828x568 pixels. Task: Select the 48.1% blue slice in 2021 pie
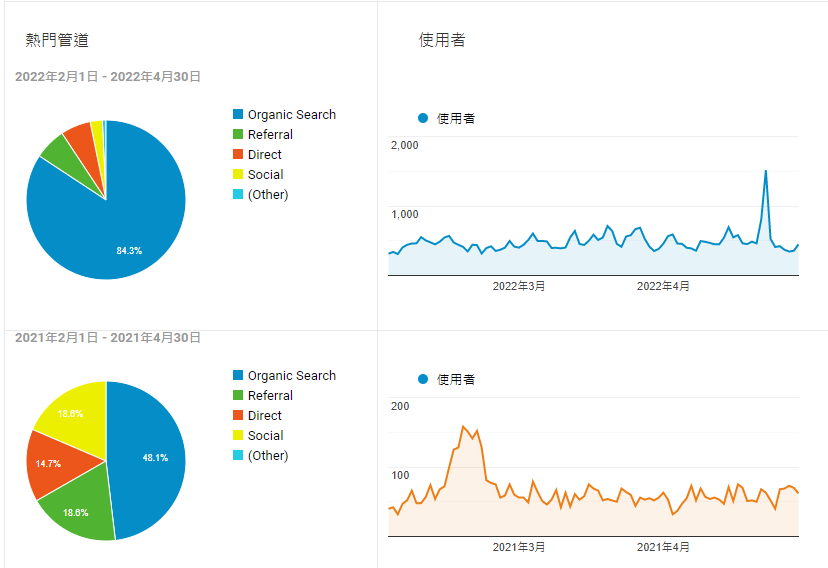(150, 458)
